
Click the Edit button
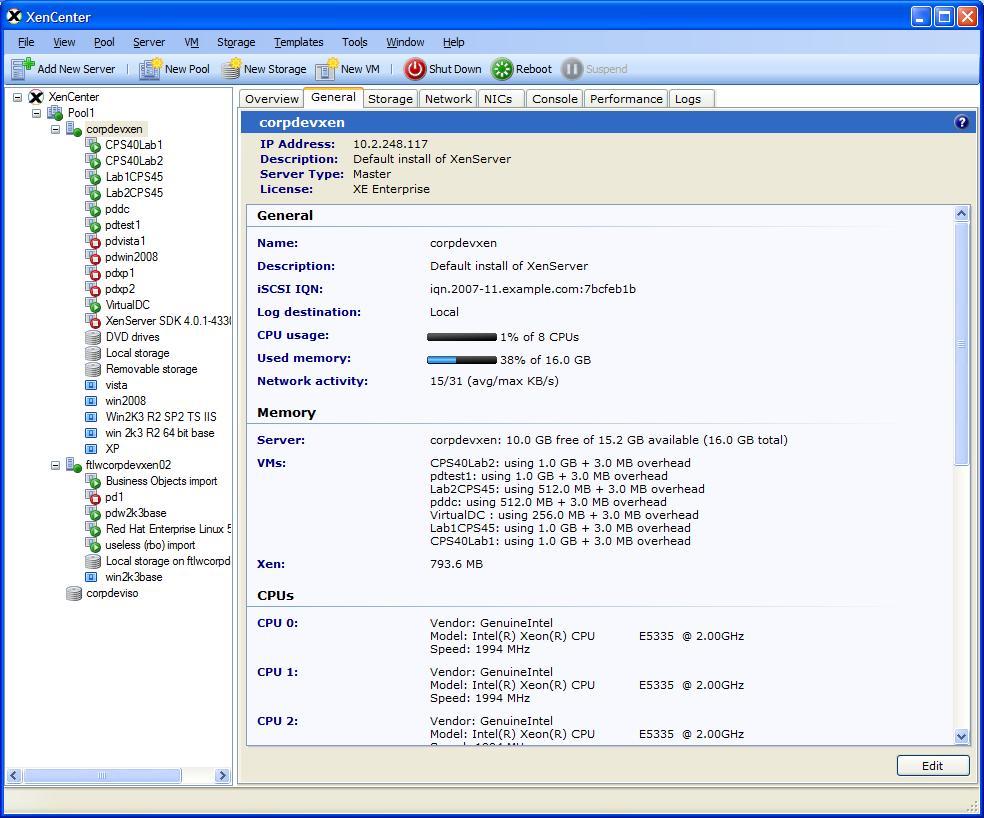[x=932, y=765]
